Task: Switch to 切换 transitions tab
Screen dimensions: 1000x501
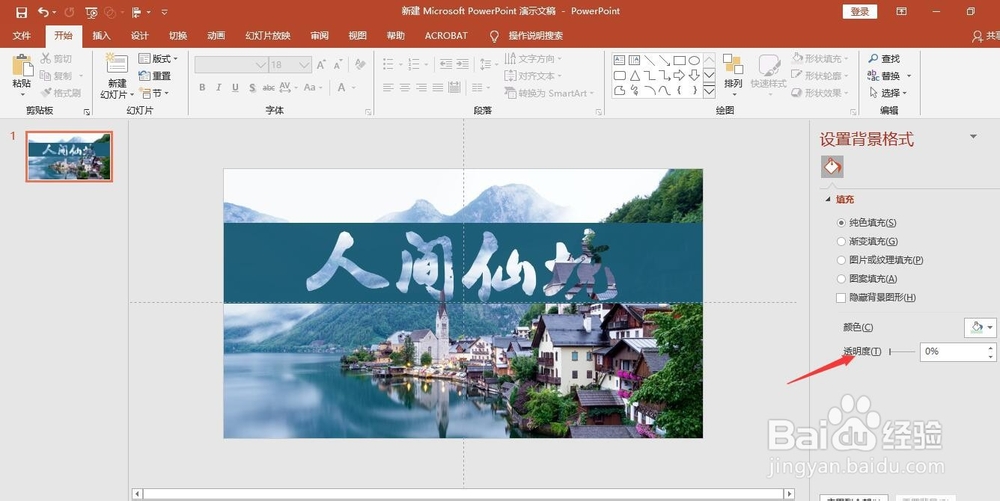Action: (178, 36)
